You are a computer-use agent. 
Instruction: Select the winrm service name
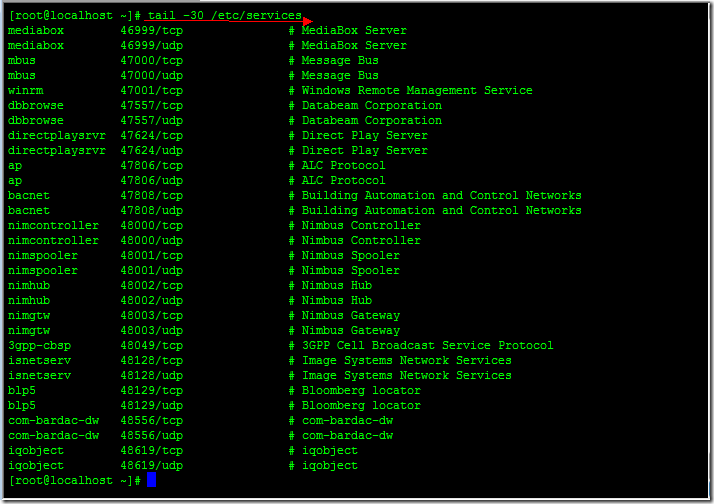click(x=26, y=91)
